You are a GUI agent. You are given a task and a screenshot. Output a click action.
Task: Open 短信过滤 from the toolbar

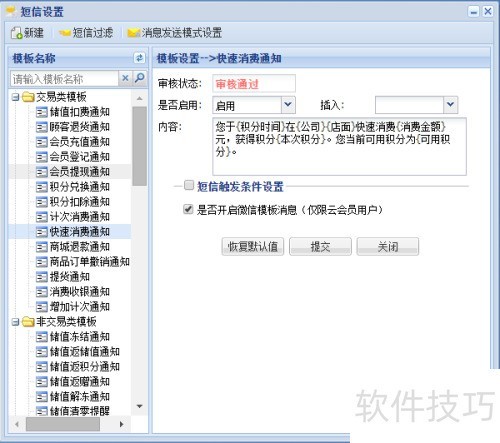click(x=86, y=33)
